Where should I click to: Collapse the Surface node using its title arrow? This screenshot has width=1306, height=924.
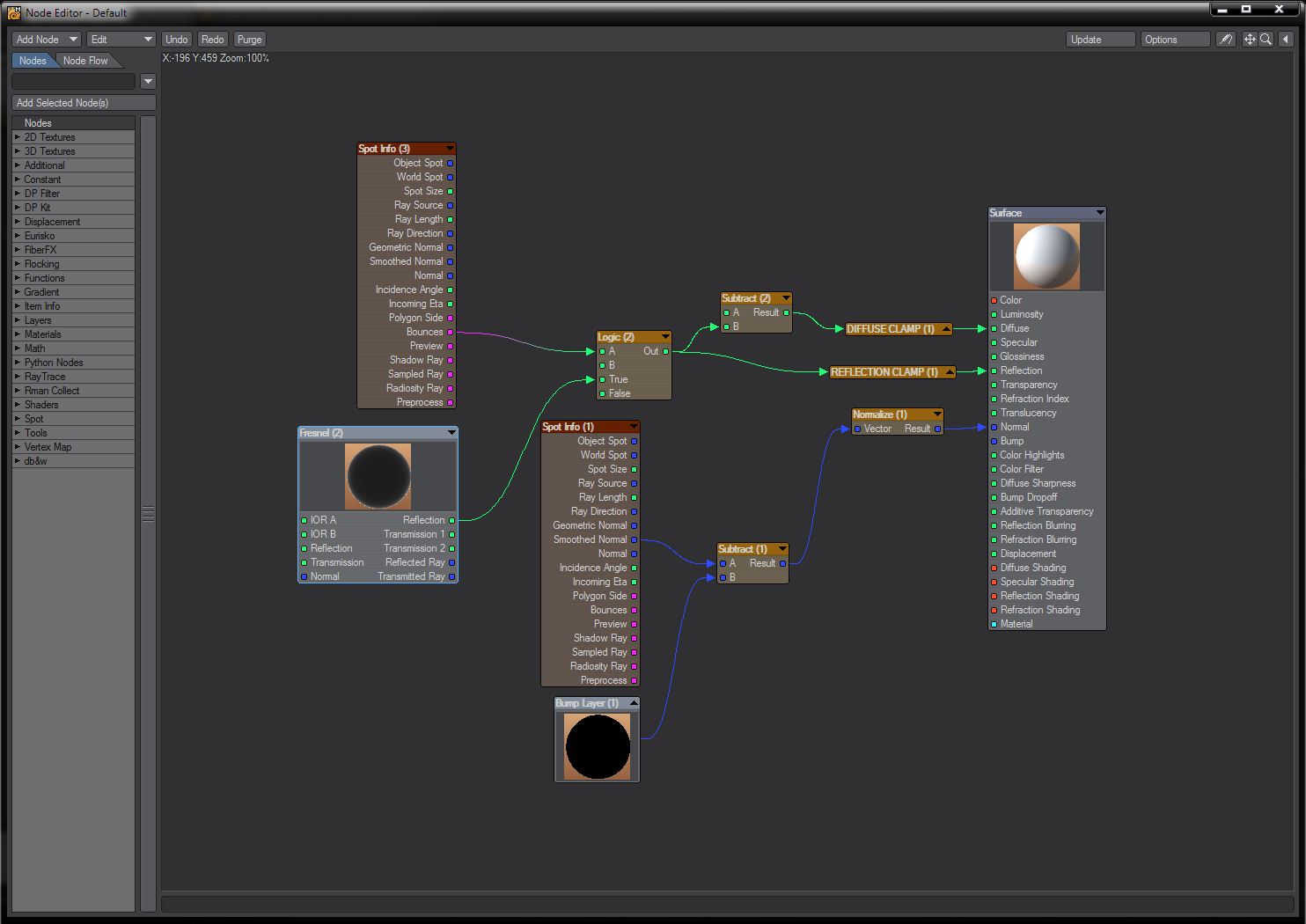pos(1099,213)
